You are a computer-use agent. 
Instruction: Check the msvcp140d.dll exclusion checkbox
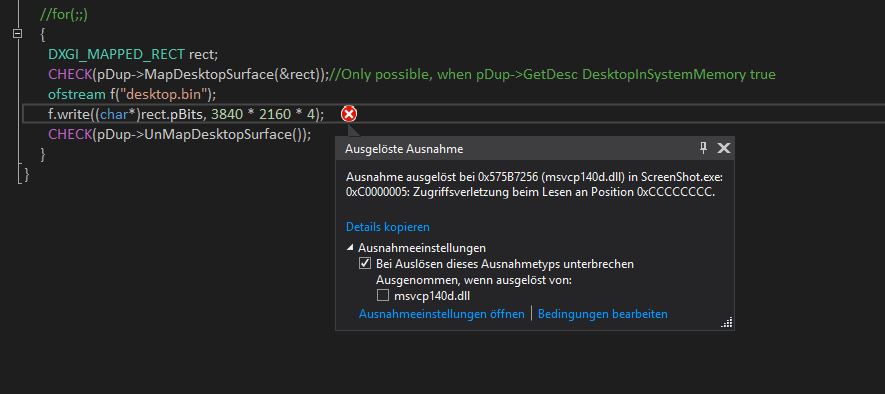[383, 295]
